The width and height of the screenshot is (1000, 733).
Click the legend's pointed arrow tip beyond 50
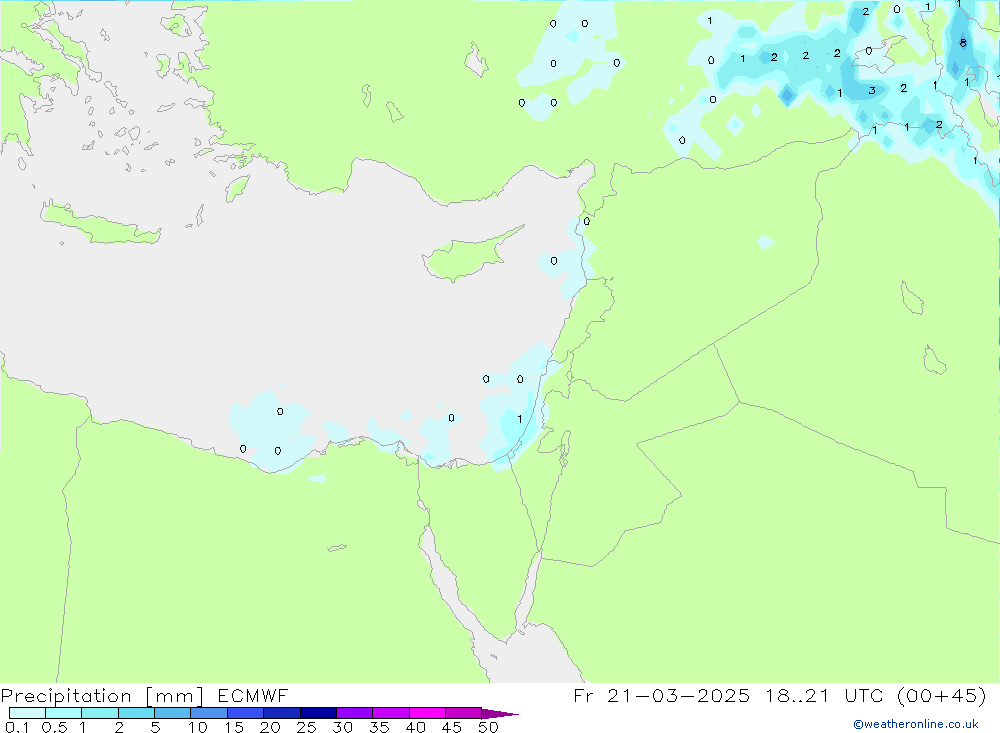pos(501,713)
